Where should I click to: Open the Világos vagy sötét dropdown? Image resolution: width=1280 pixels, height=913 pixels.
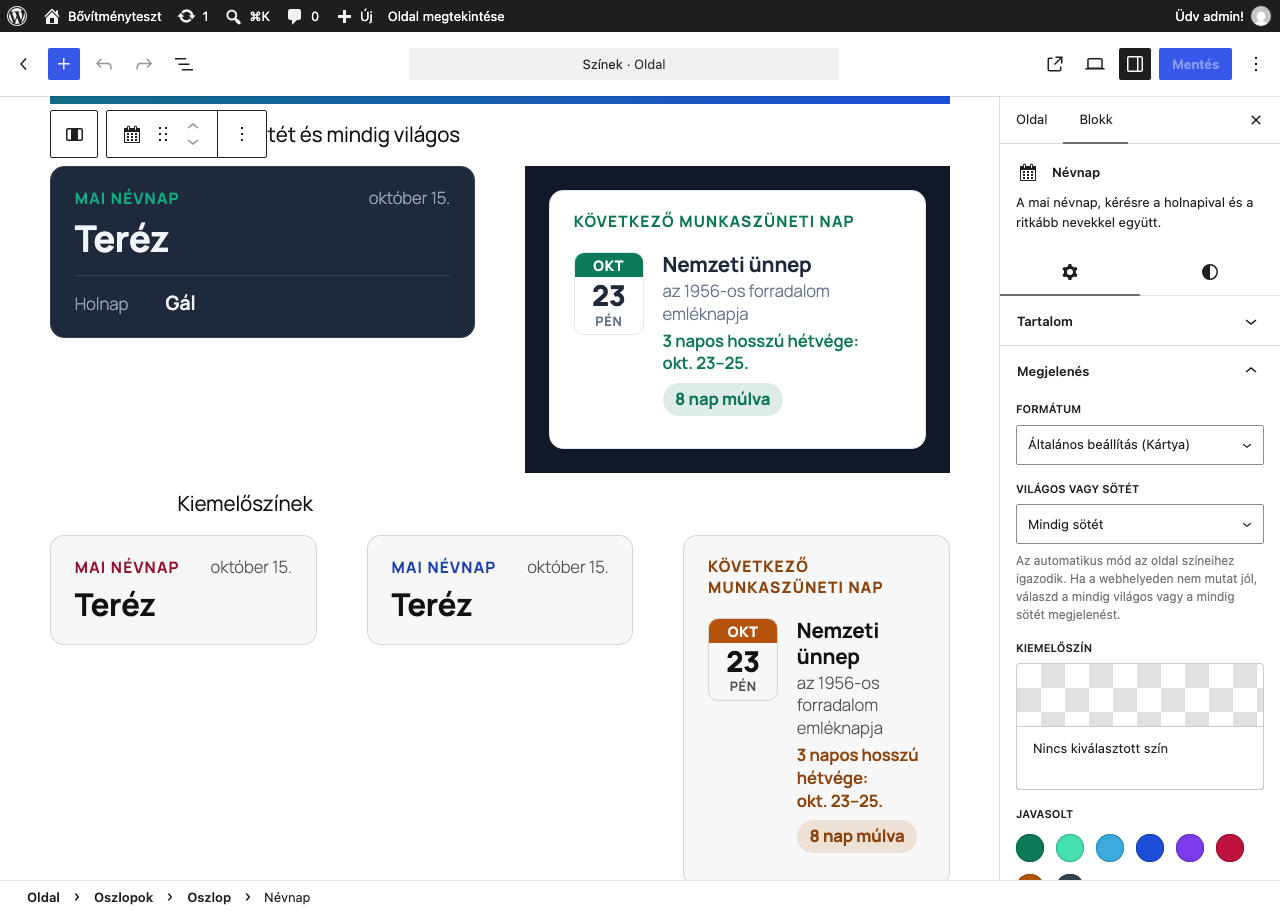coord(1140,525)
